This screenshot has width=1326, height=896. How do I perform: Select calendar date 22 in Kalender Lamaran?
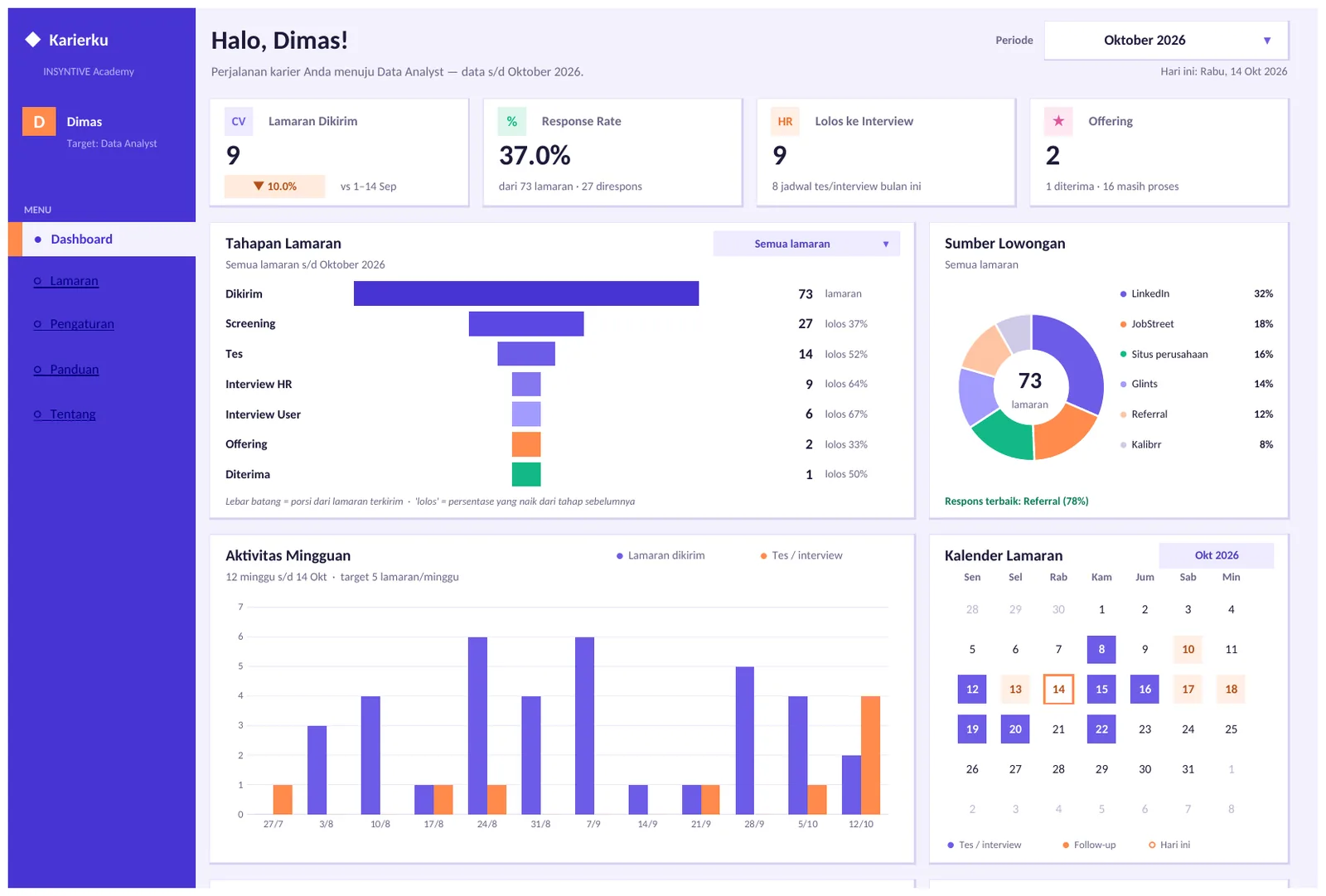click(x=1101, y=729)
